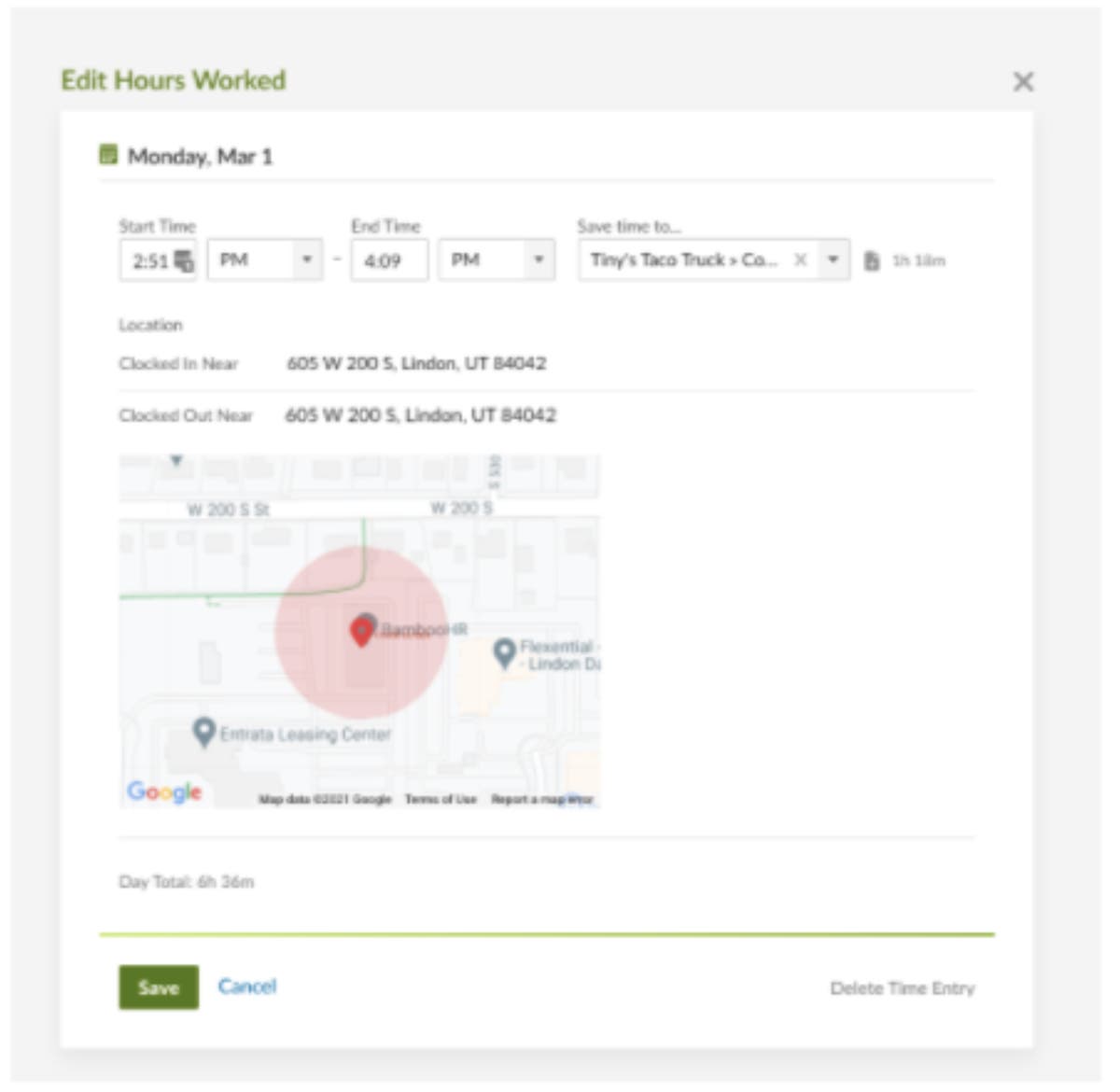Image resolution: width=1120 pixels, height=1092 pixels.
Task: Open the Terms of Use link on the map
Action: (x=441, y=799)
